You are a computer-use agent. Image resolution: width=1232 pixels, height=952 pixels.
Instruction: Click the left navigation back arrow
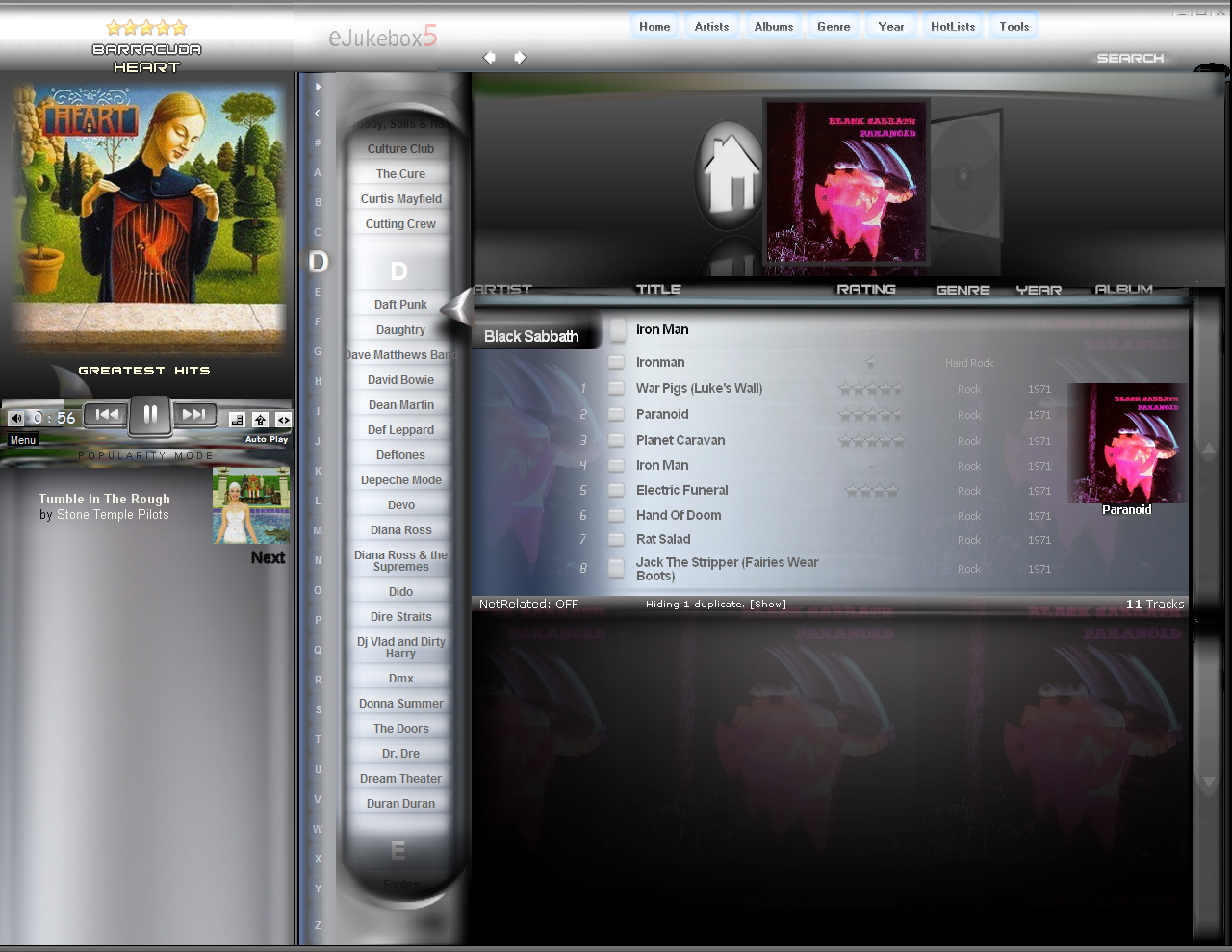coord(489,58)
